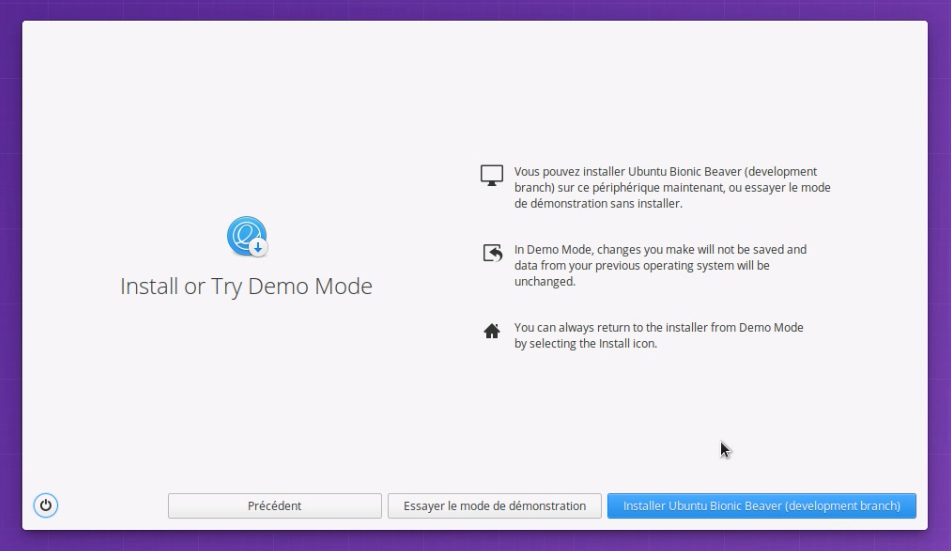This screenshot has width=951, height=551.
Task: Click the 'Install or Try Demo Mode' heading
Action: point(246,286)
